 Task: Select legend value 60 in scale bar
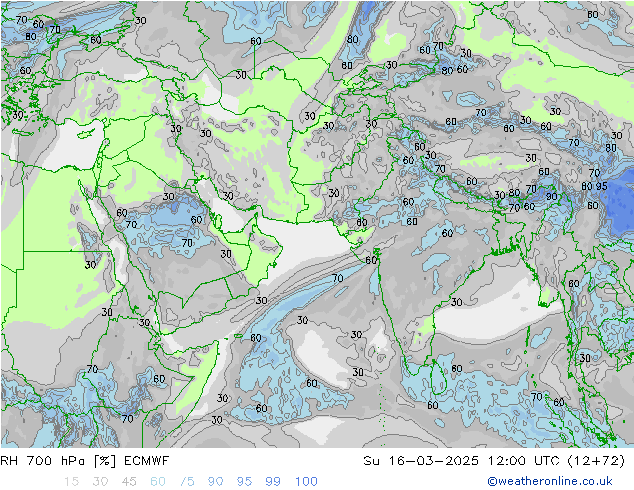(x=158, y=482)
